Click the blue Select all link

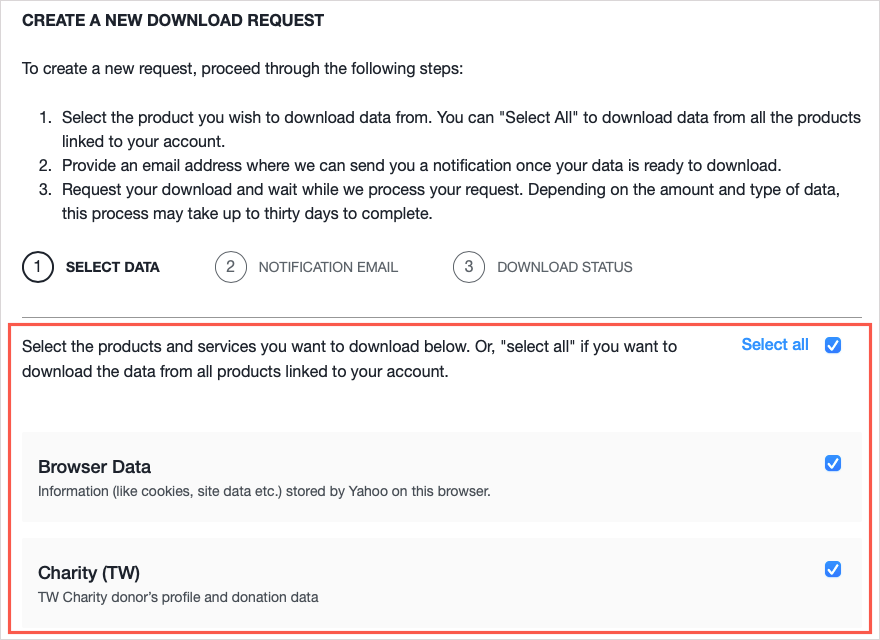click(x=775, y=345)
